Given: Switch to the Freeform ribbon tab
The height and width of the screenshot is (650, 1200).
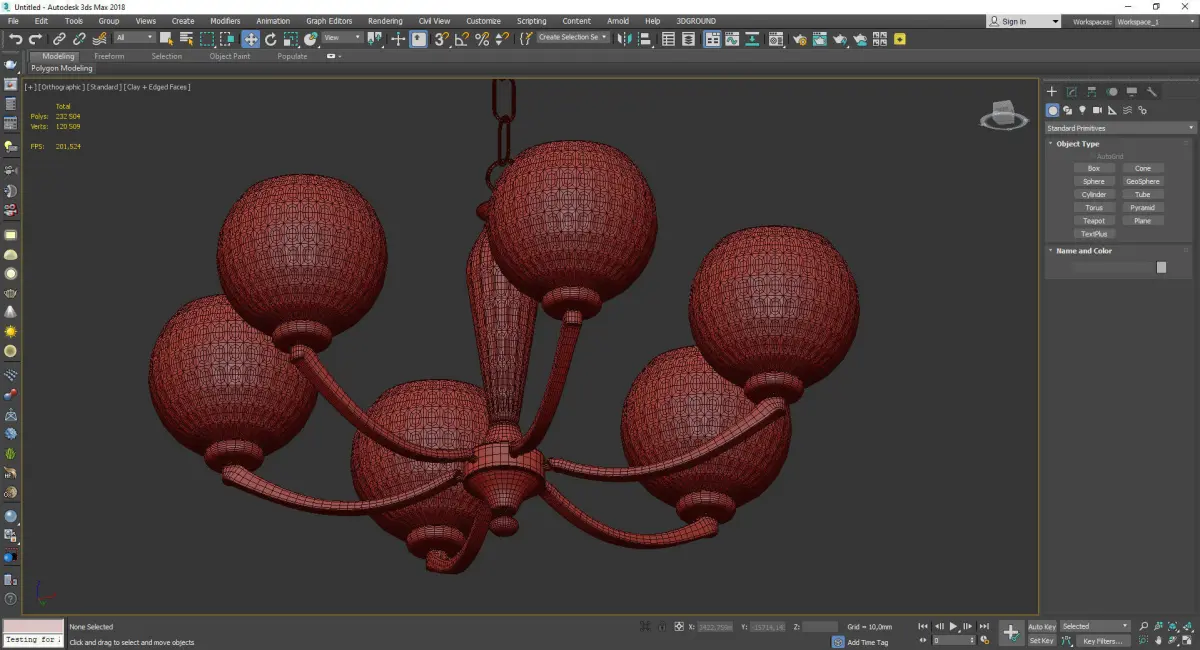Looking at the screenshot, I should (109, 56).
